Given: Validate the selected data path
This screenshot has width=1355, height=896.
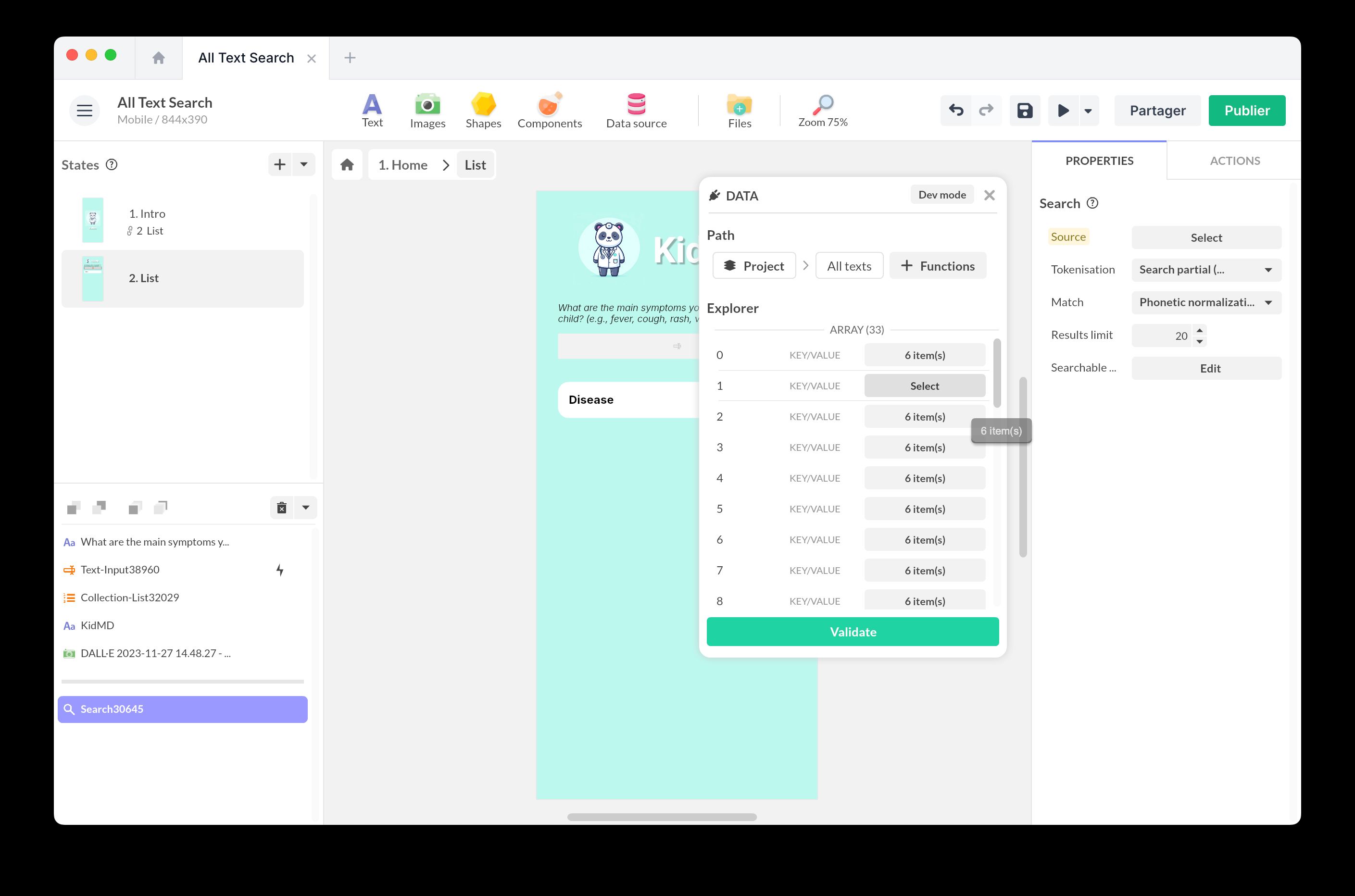Looking at the screenshot, I should pos(852,632).
